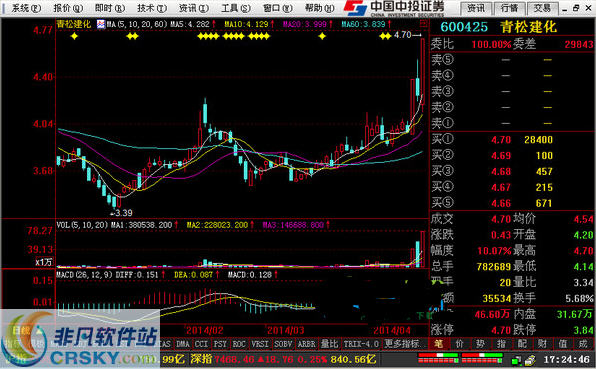The image size is (596, 369).
Task: Click the 买① bid volume 28400
Action: (538, 140)
